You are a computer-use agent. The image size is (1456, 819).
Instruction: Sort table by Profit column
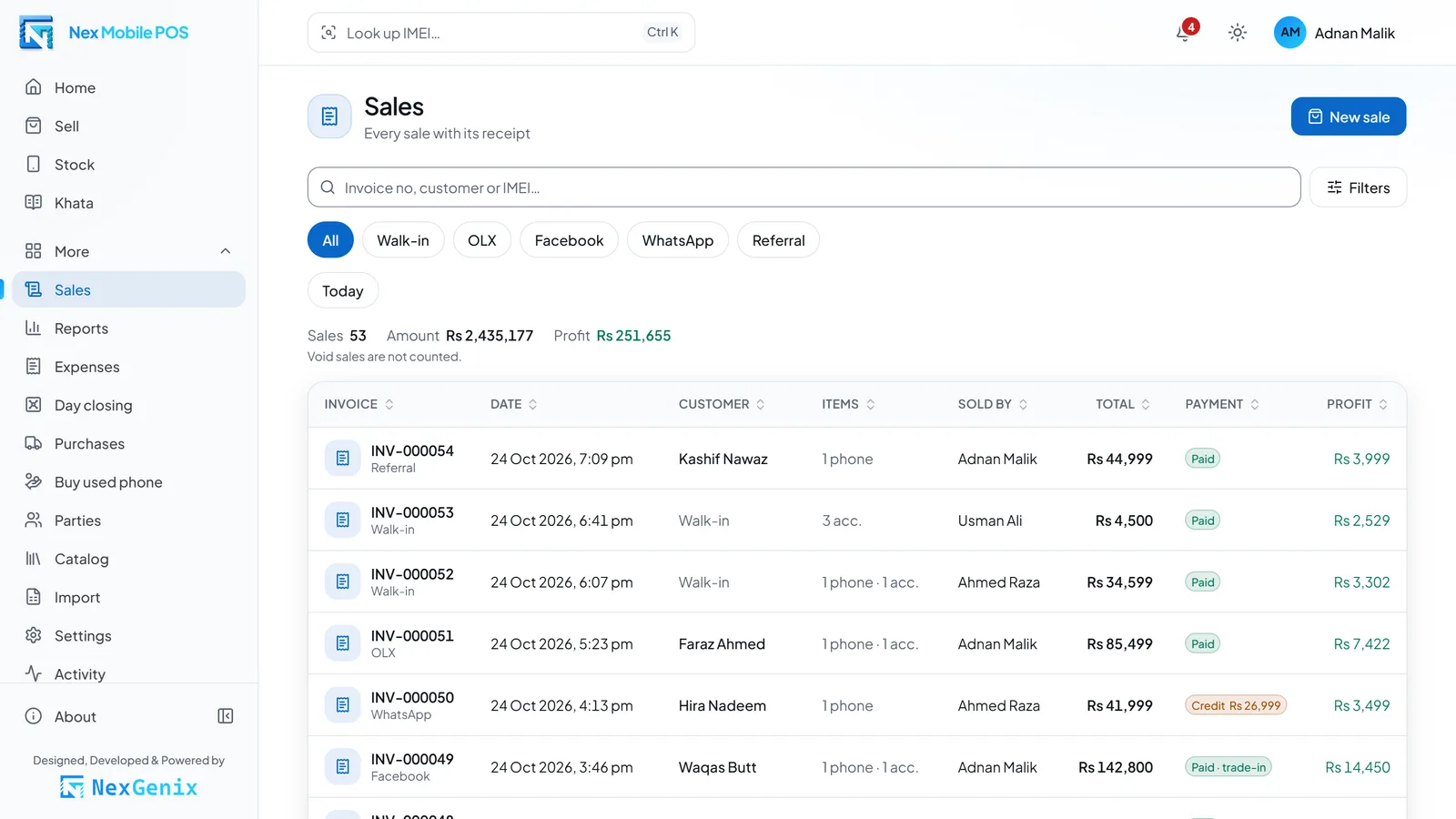click(1358, 404)
